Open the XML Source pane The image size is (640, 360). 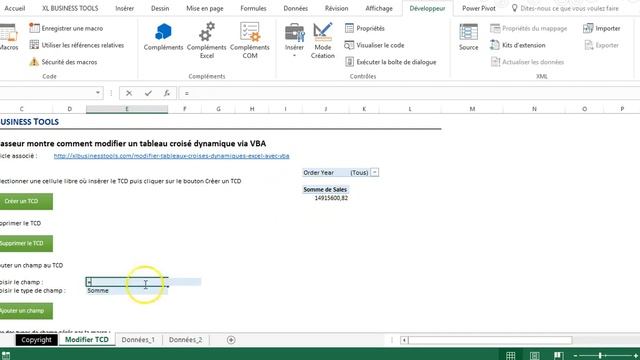click(x=468, y=37)
